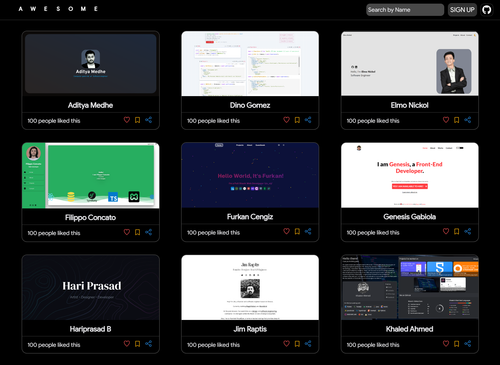Share Jim Raptis's portfolio
The height and width of the screenshot is (365, 500).
pos(308,343)
